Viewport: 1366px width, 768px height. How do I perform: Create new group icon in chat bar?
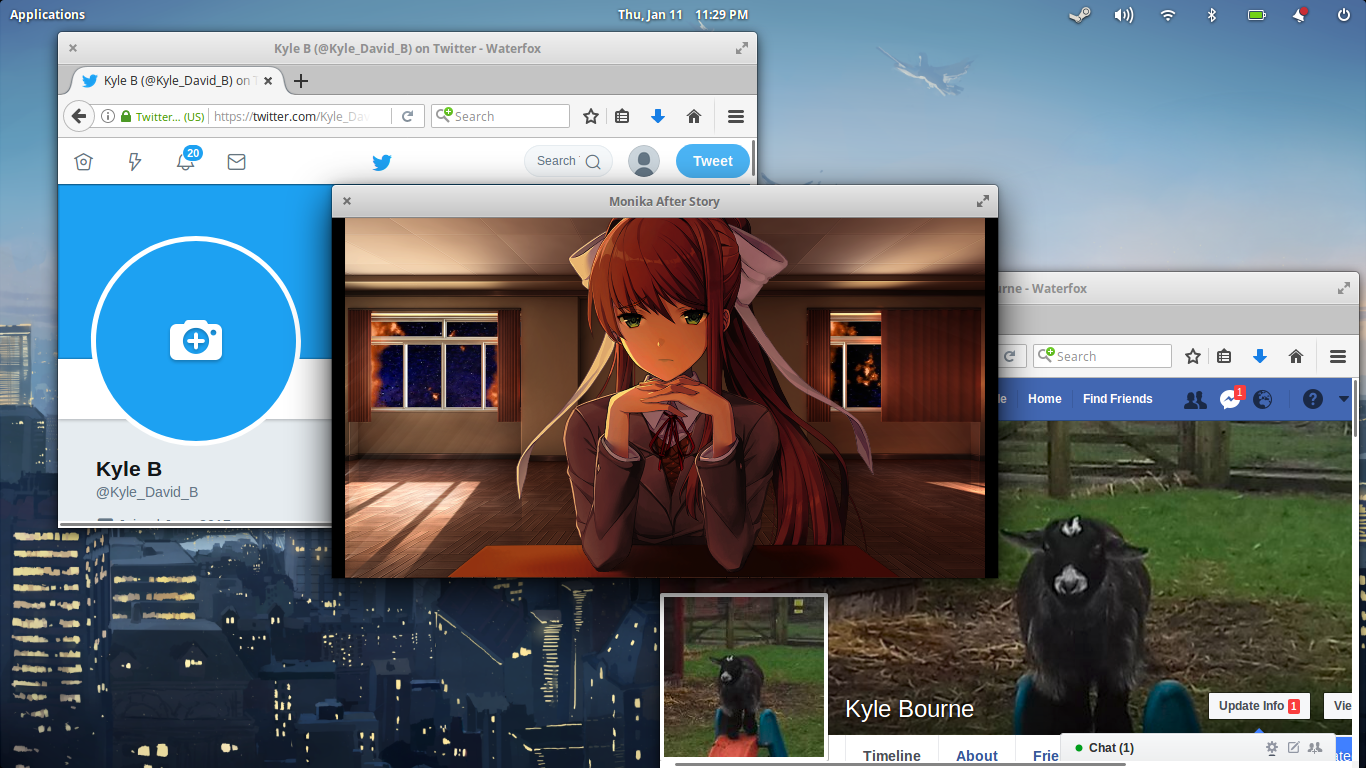pos(1315,748)
